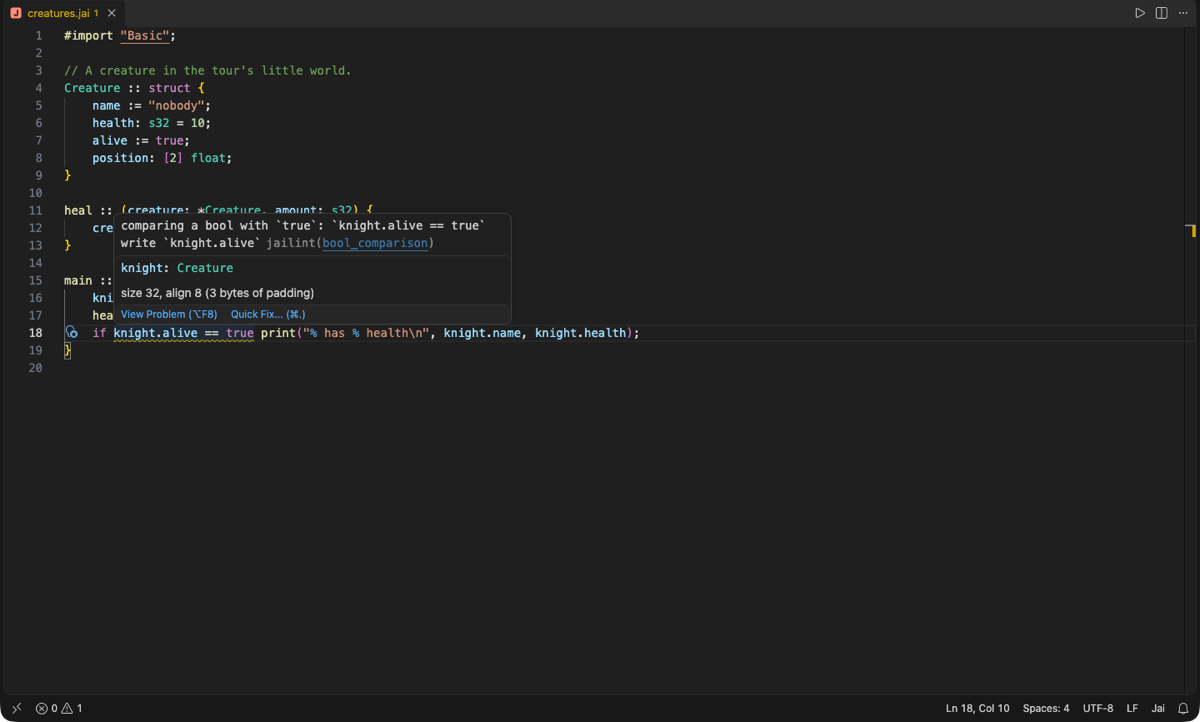Click the heal procedure name on line 11
This screenshot has width=1200, height=722.
pyautogui.click(x=78, y=210)
